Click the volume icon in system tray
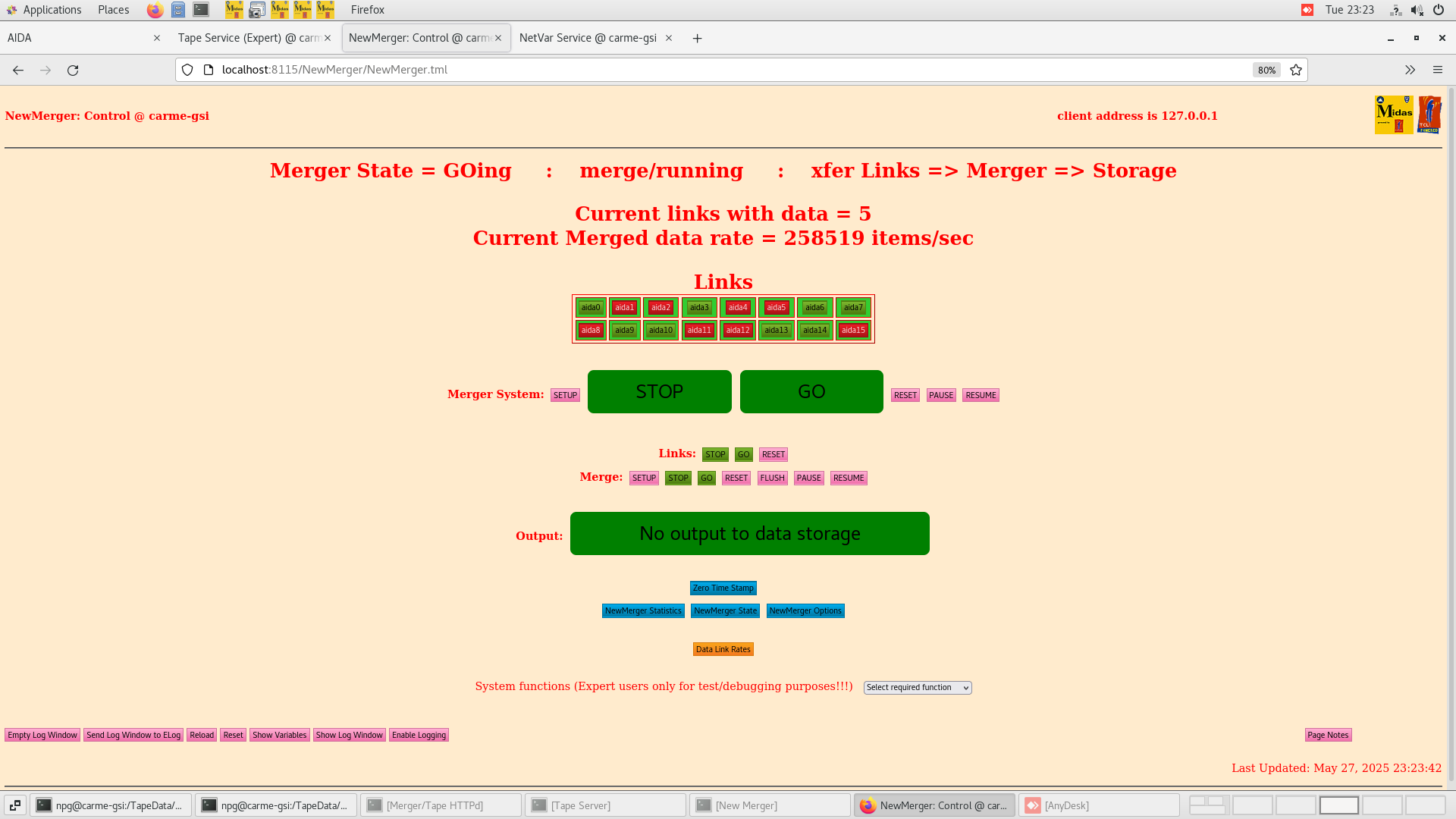This screenshot has height=819, width=1456. (x=1416, y=10)
